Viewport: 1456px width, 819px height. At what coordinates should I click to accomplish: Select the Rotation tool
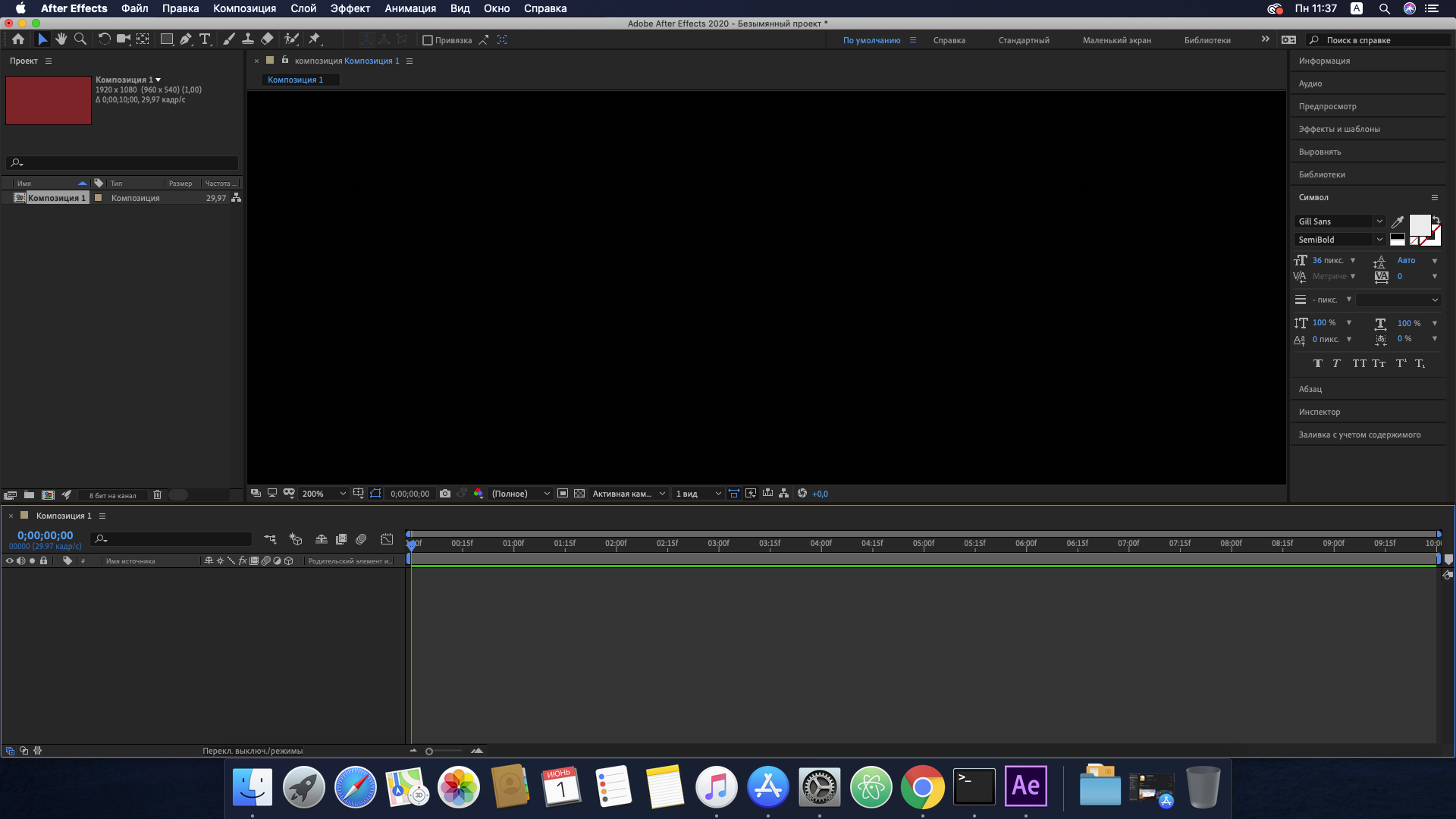click(105, 39)
